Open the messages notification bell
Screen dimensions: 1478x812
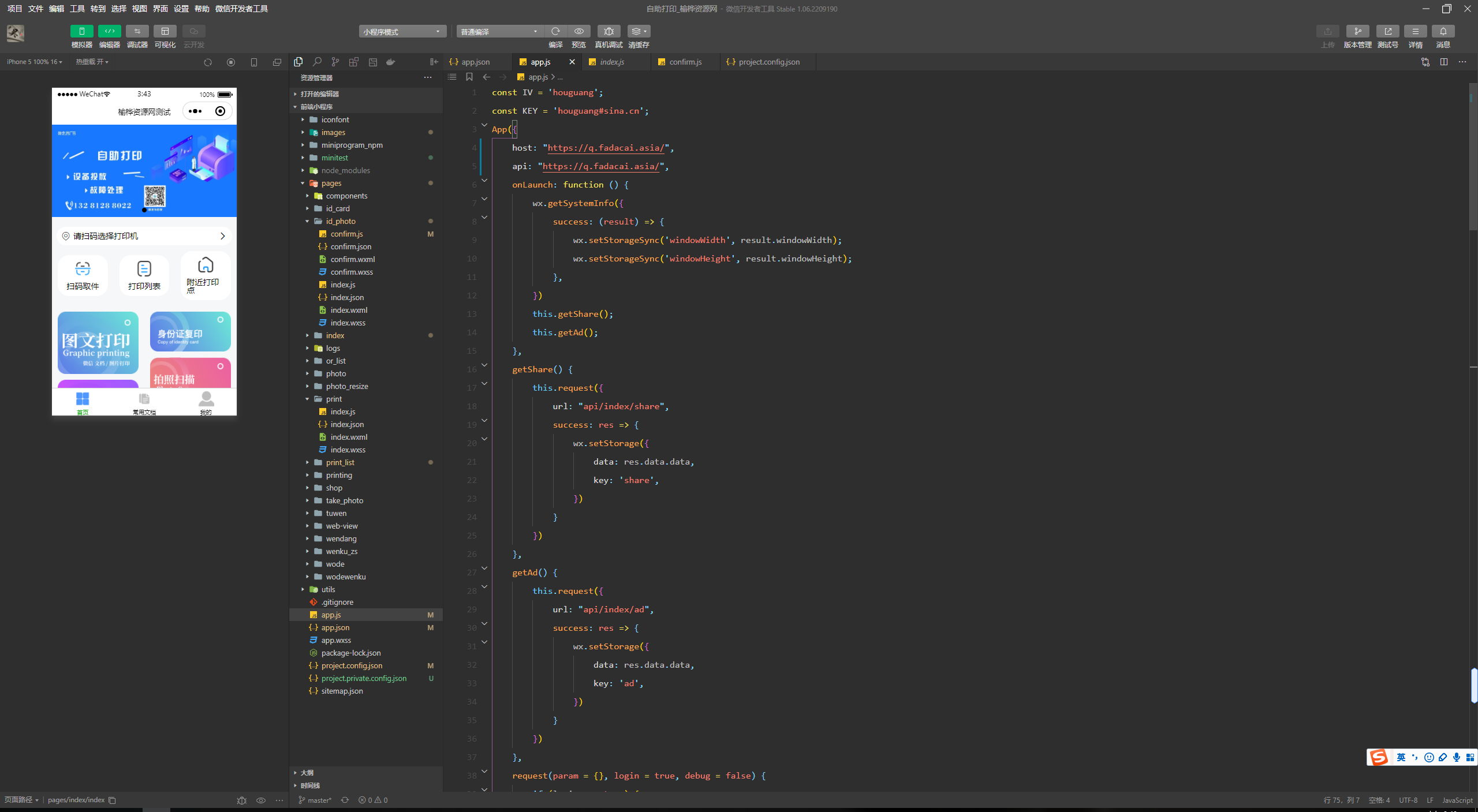tap(1443, 31)
